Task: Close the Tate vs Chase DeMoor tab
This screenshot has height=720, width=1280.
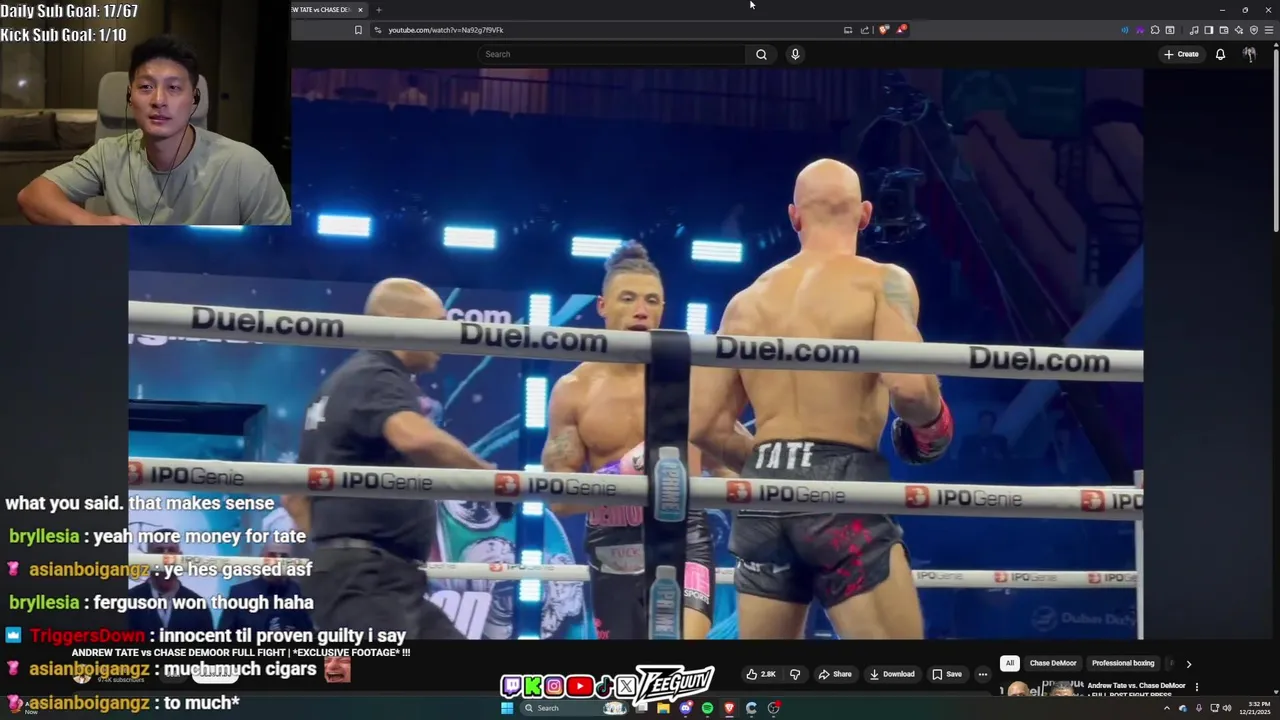Action: (360, 10)
